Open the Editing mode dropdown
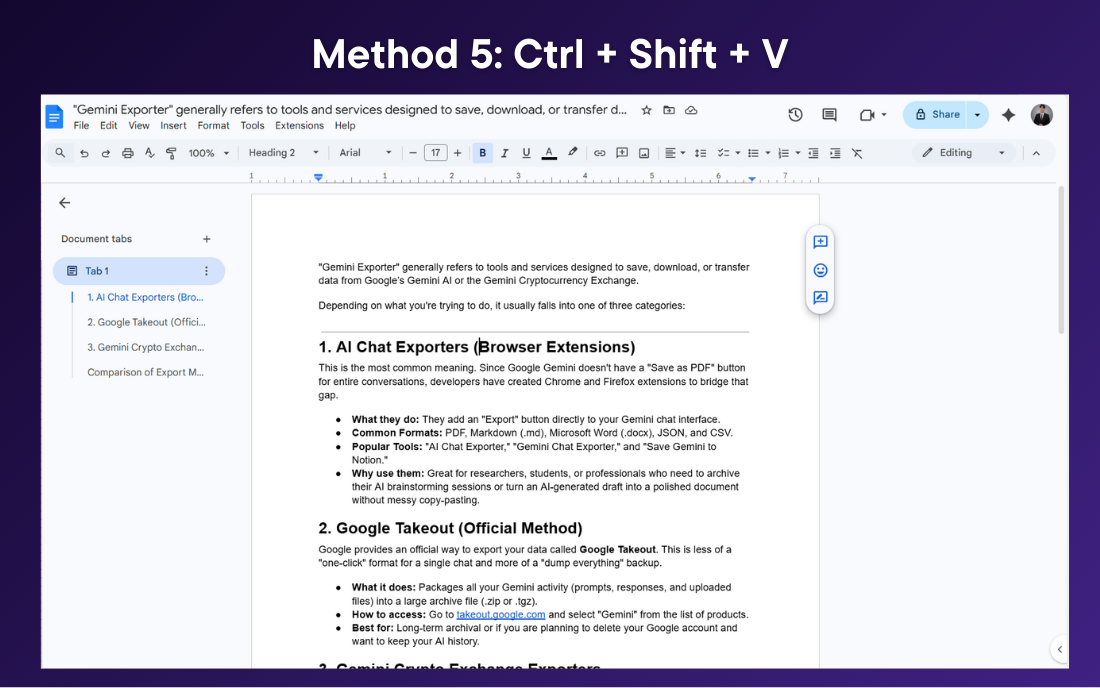This screenshot has width=1100, height=688. click(x=964, y=153)
